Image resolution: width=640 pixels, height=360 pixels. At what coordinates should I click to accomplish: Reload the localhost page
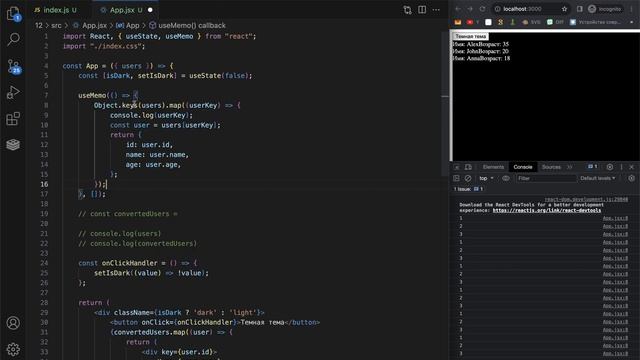click(x=482, y=9)
